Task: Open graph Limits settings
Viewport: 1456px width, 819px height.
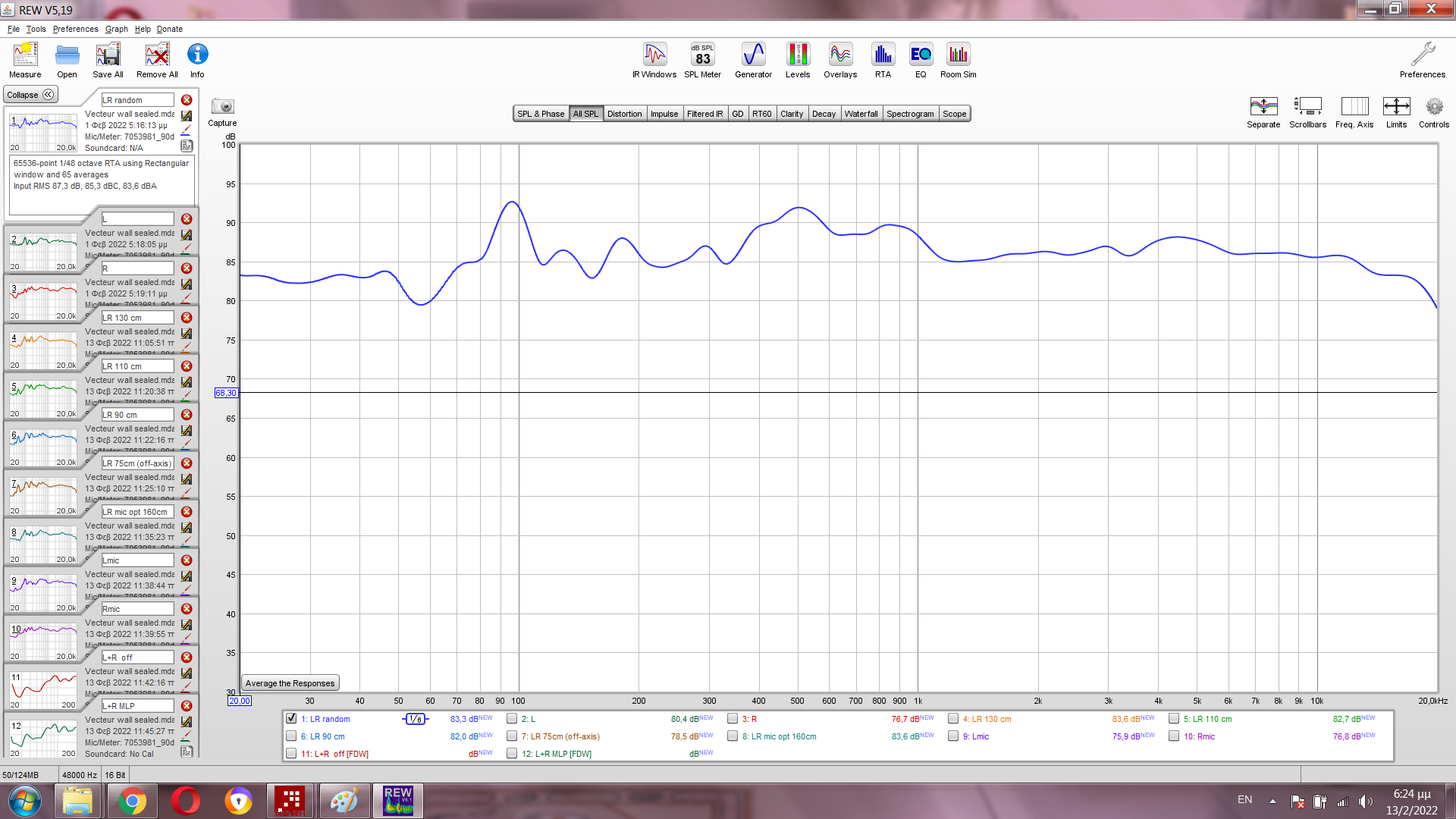Action: pyautogui.click(x=1396, y=111)
